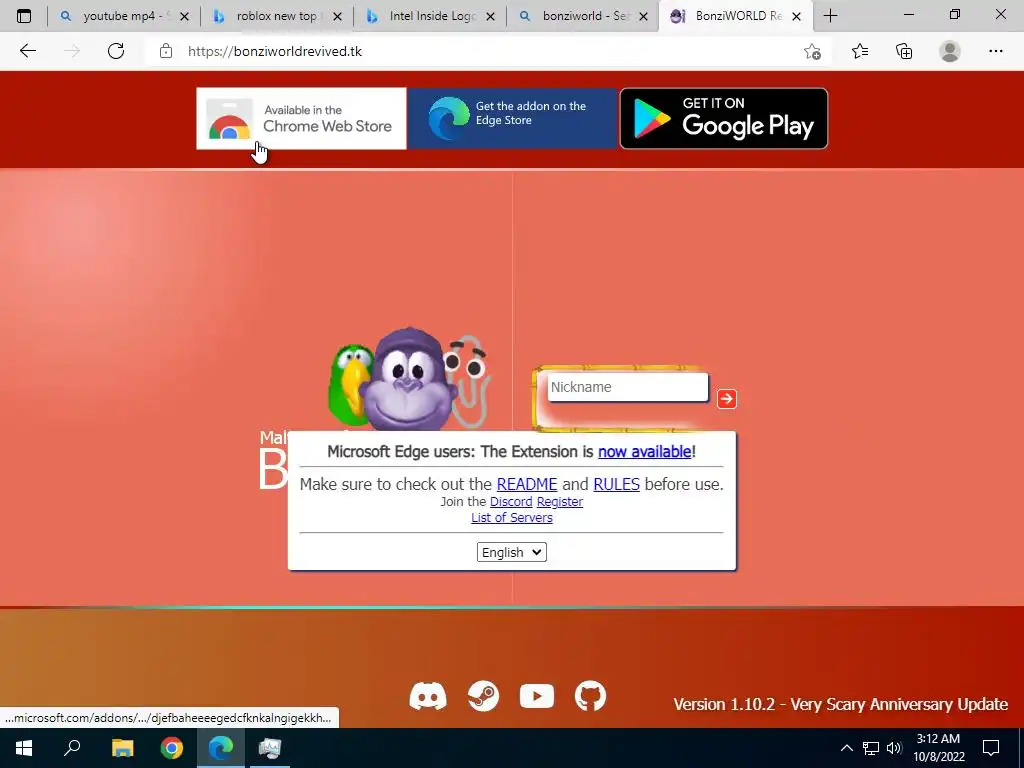The width and height of the screenshot is (1024, 768).
Task: Open the Collections panel
Action: [x=904, y=51]
